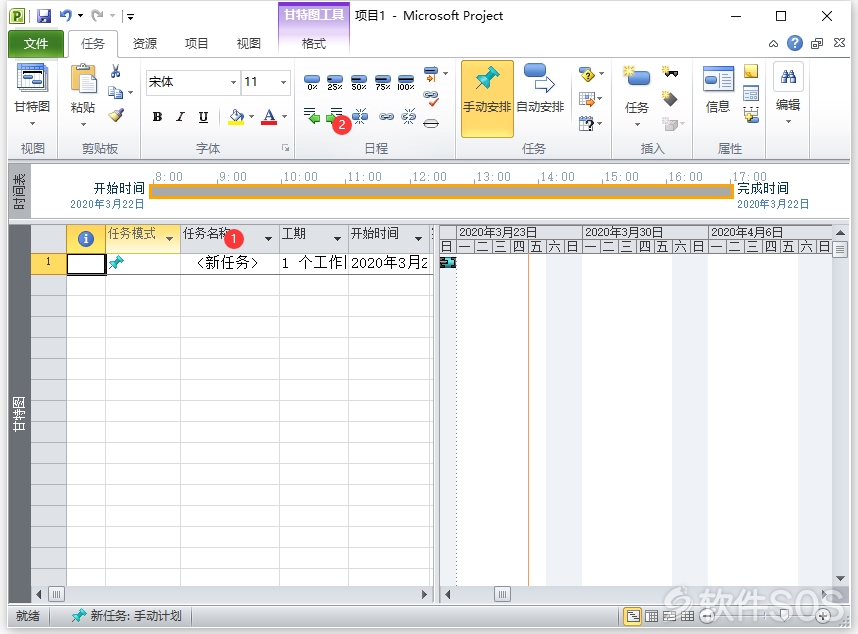
Task: Click the 新任务: 手动计划 status bar button
Action: pos(126,616)
